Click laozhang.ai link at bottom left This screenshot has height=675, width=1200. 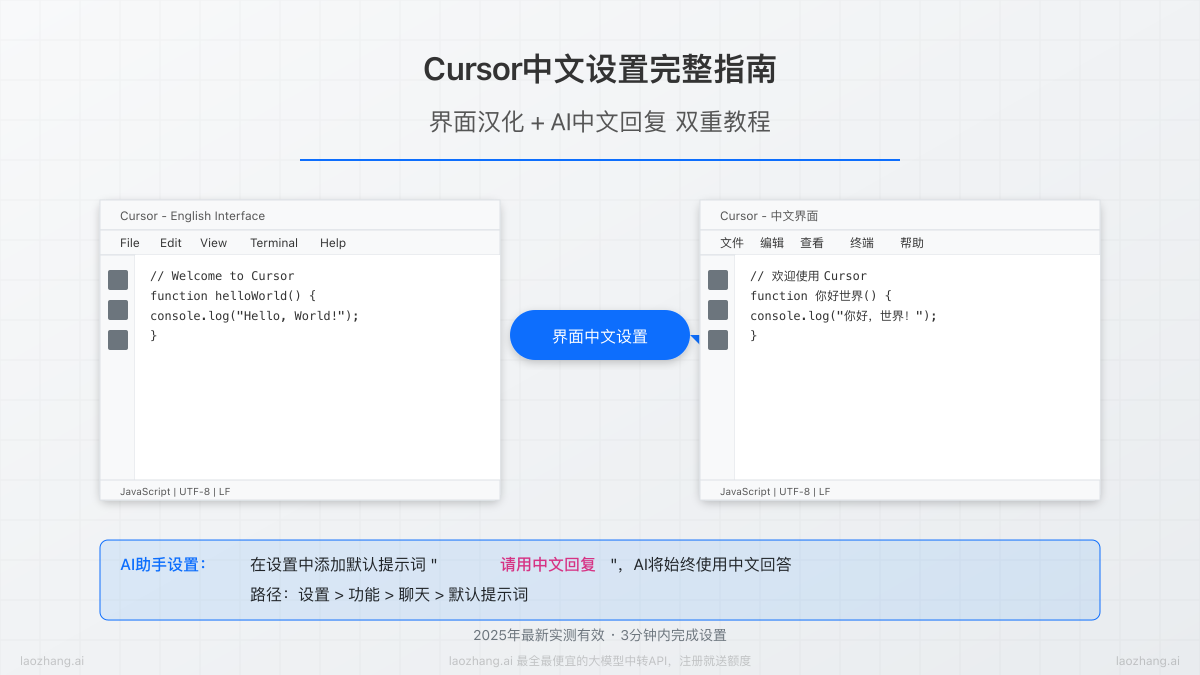[52, 661]
